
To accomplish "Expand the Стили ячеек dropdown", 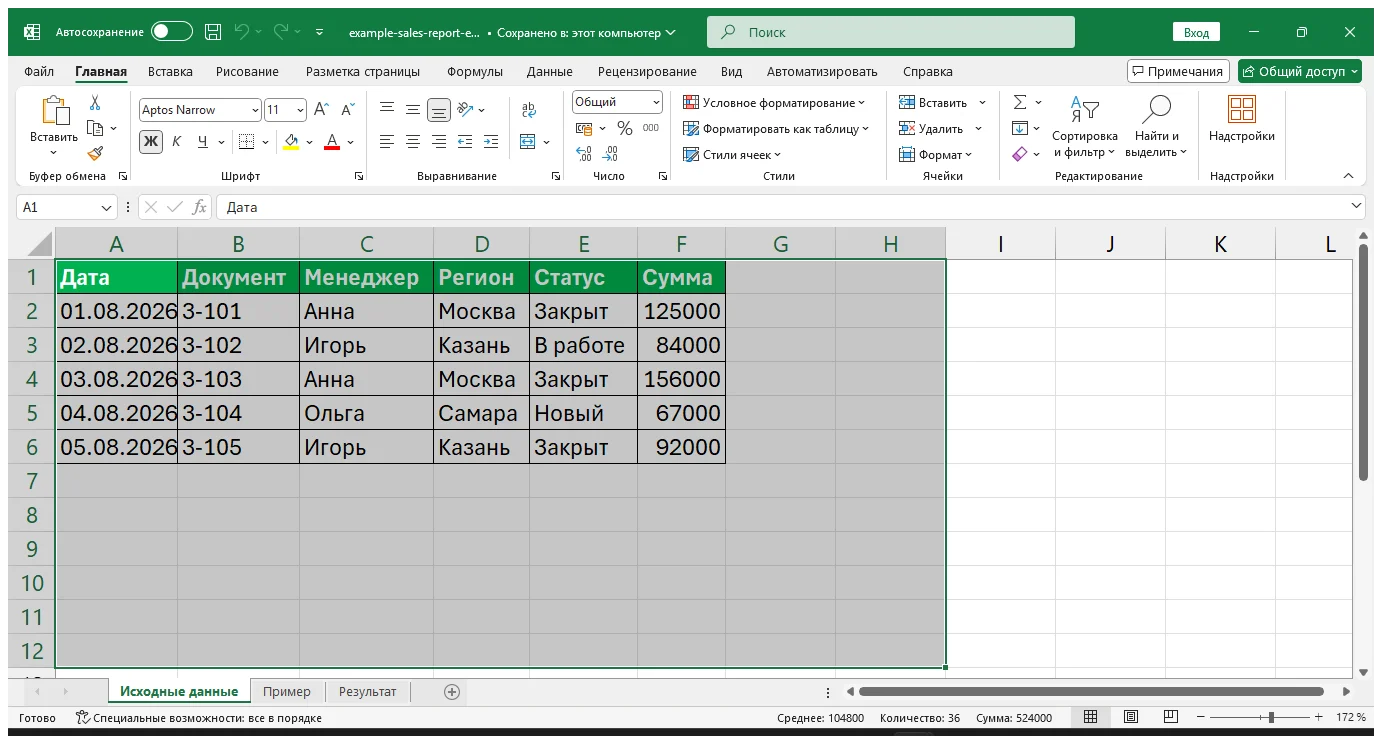I will (732, 155).
